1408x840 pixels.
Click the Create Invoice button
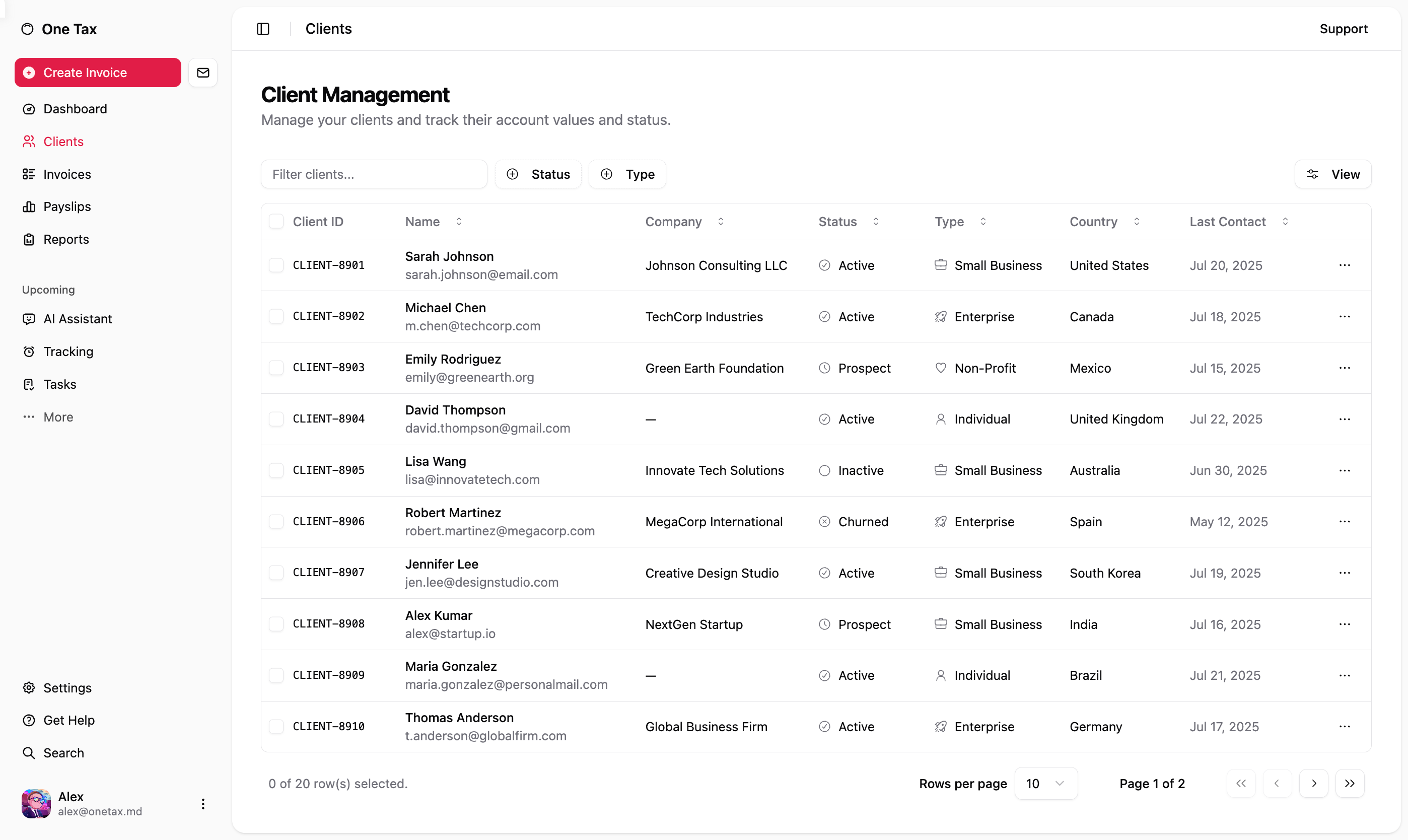98,73
